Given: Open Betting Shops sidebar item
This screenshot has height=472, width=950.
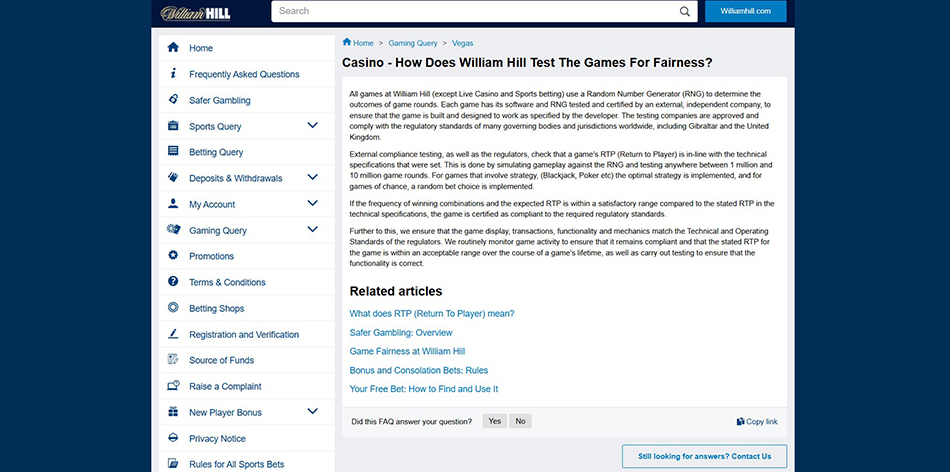Looking at the screenshot, I should 247,308.
